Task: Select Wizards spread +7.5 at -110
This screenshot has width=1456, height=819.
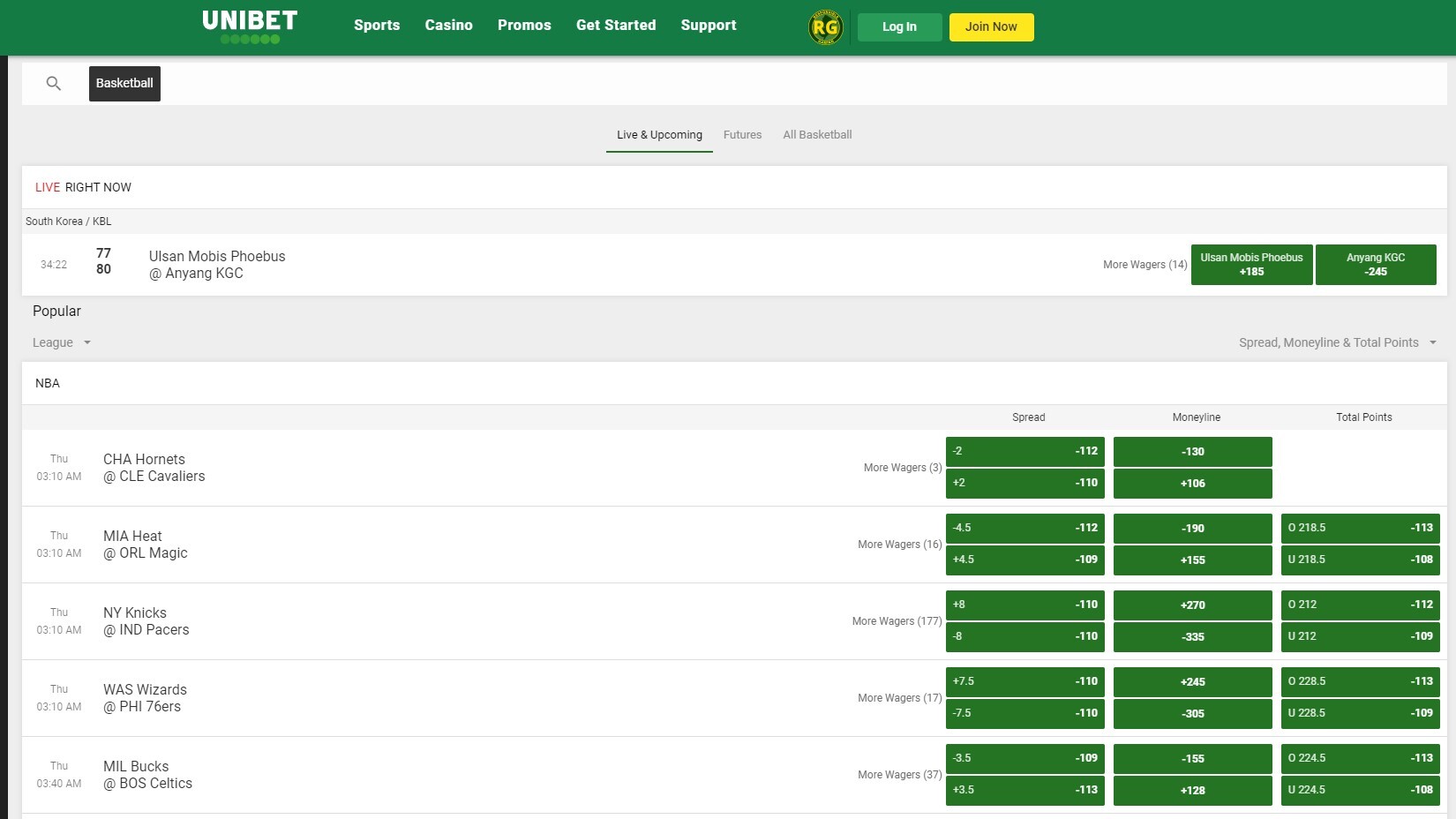Action: [1025, 681]
